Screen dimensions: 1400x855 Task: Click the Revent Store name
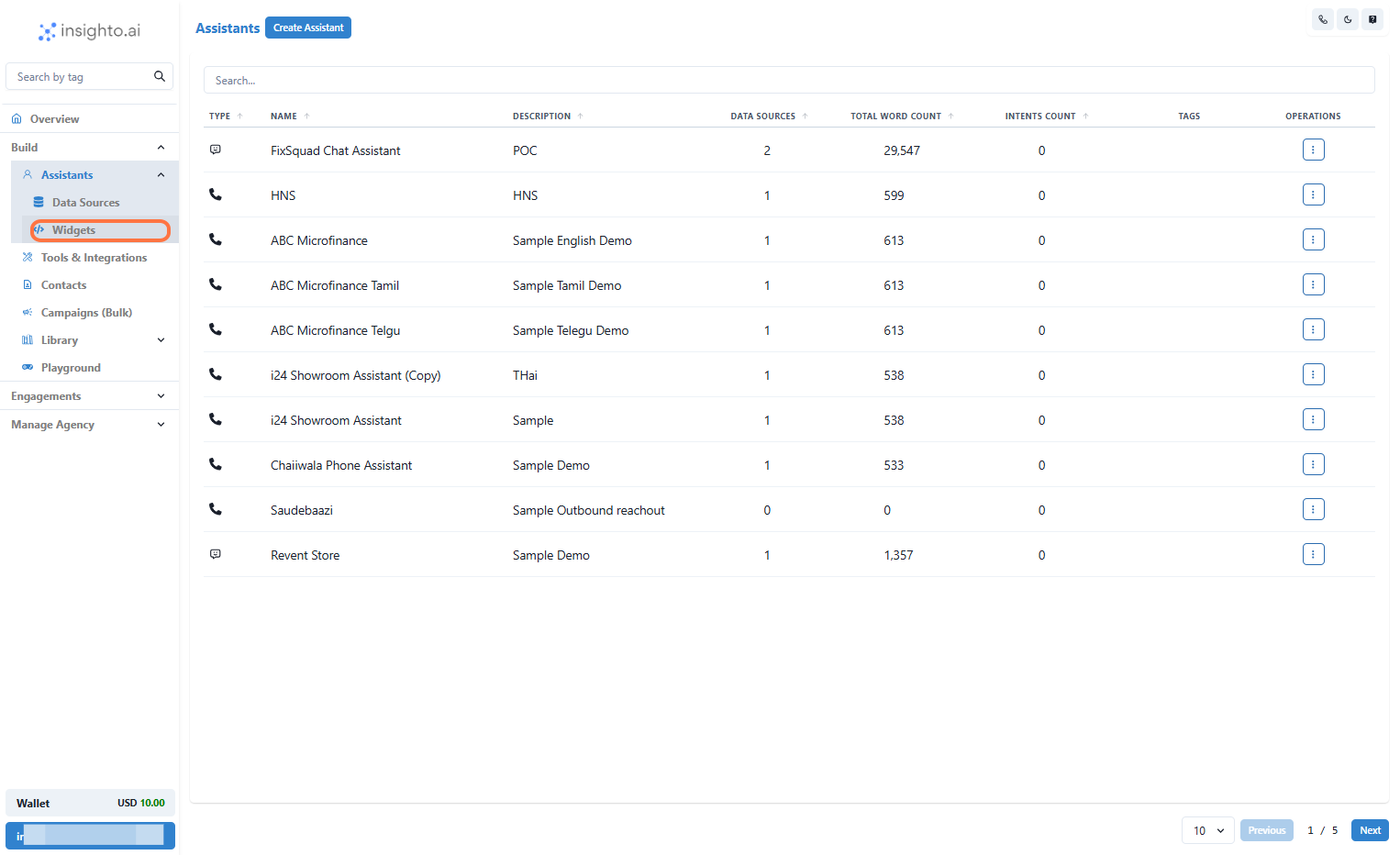[306, 555]
